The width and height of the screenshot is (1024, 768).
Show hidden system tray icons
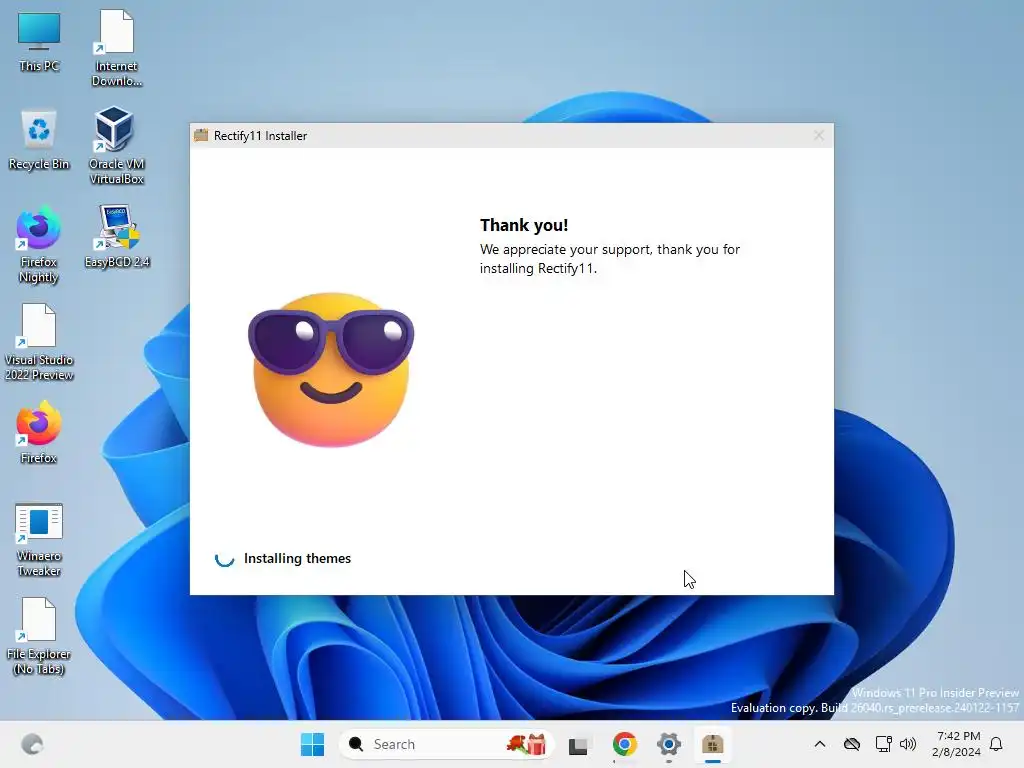(x=820, y=744)
